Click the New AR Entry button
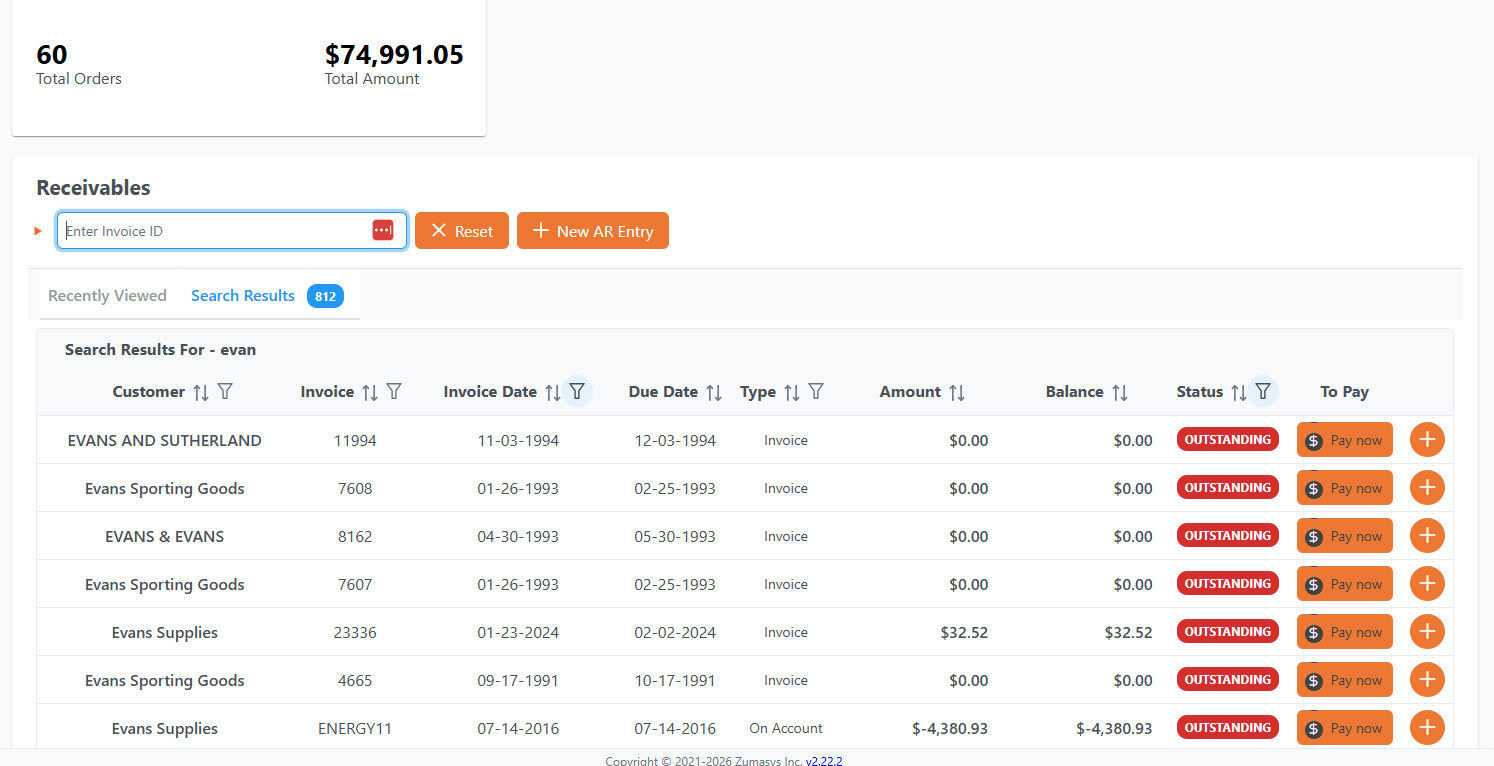Image resolution: width=1494 pixels, height=766 pixels. pos(592,230)
